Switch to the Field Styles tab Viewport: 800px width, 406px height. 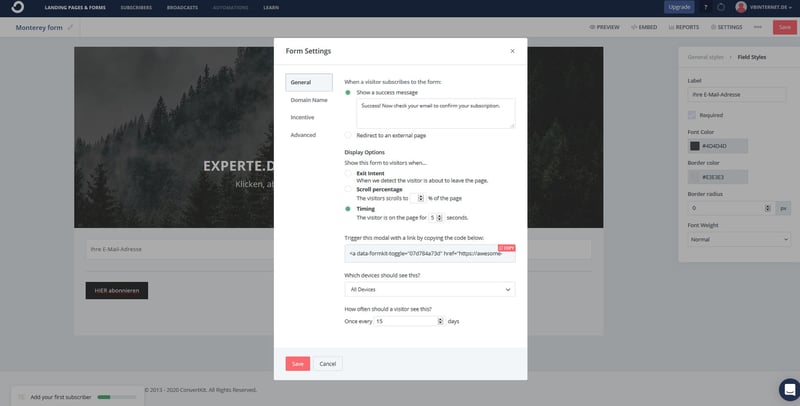[x=752, y=57]
